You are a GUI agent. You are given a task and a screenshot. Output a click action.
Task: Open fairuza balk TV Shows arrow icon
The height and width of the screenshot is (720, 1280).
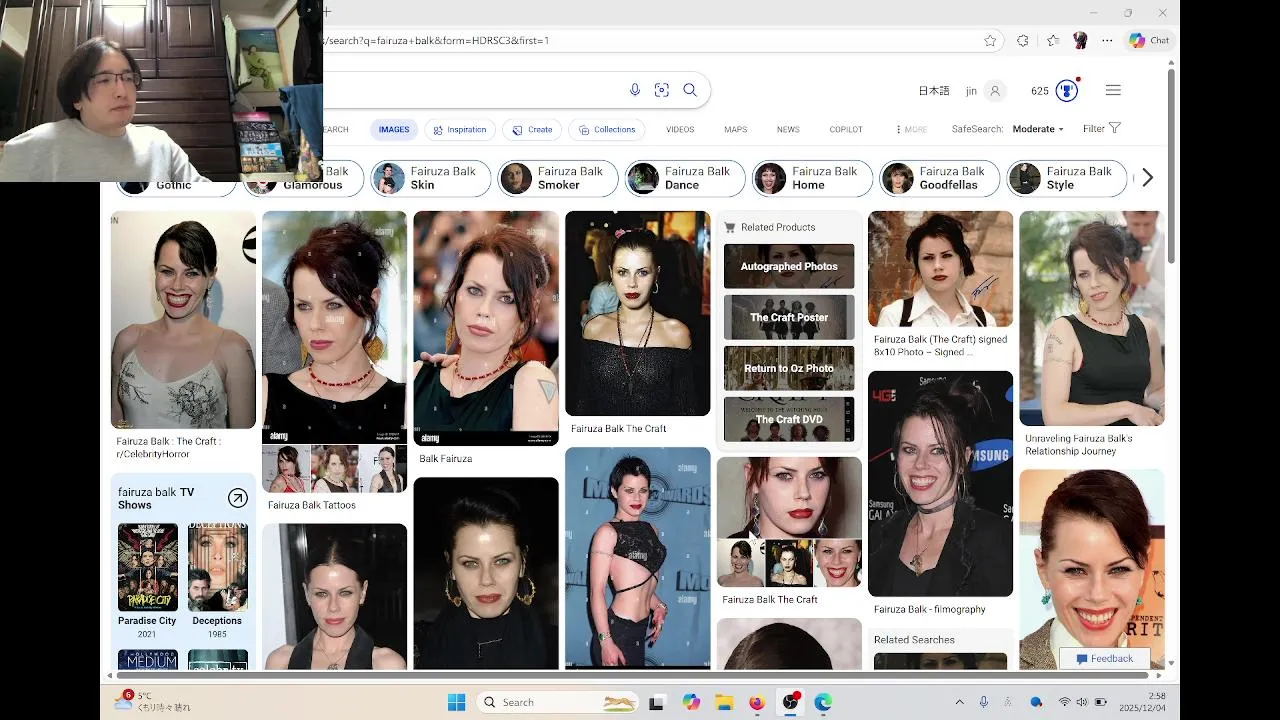pos(237,498)
